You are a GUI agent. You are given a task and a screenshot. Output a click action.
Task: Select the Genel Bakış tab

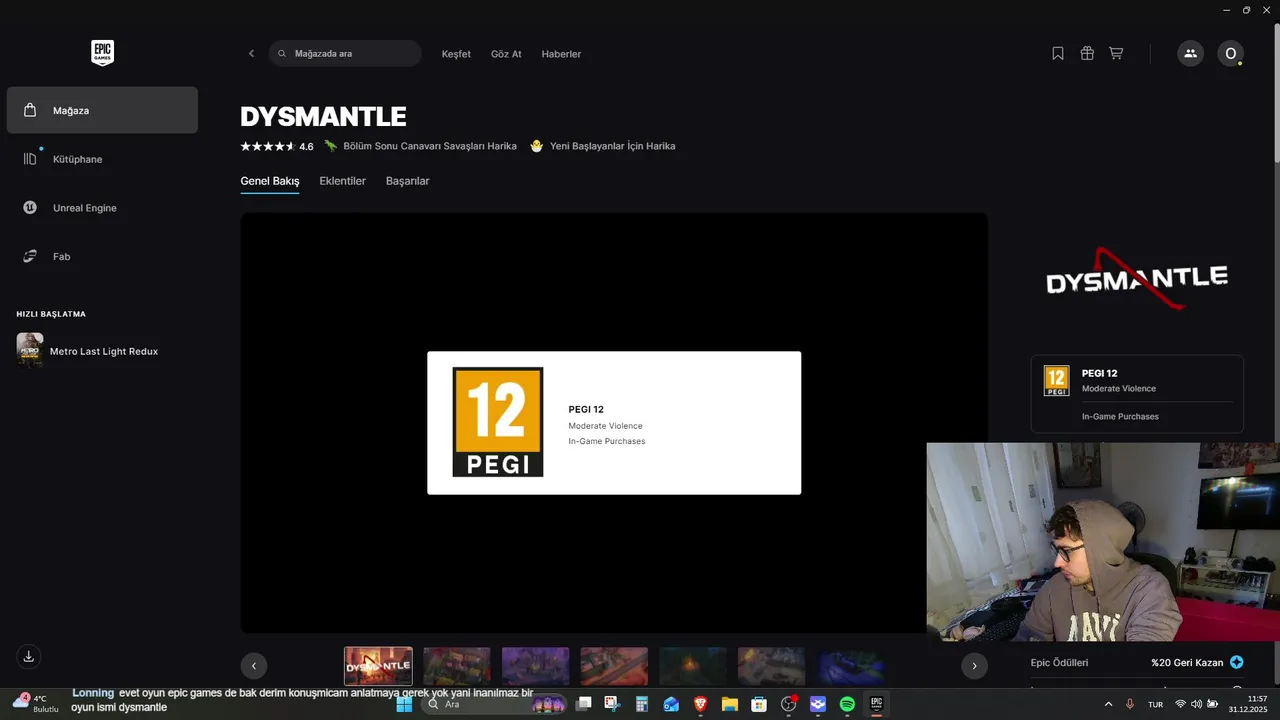point(270,181)
